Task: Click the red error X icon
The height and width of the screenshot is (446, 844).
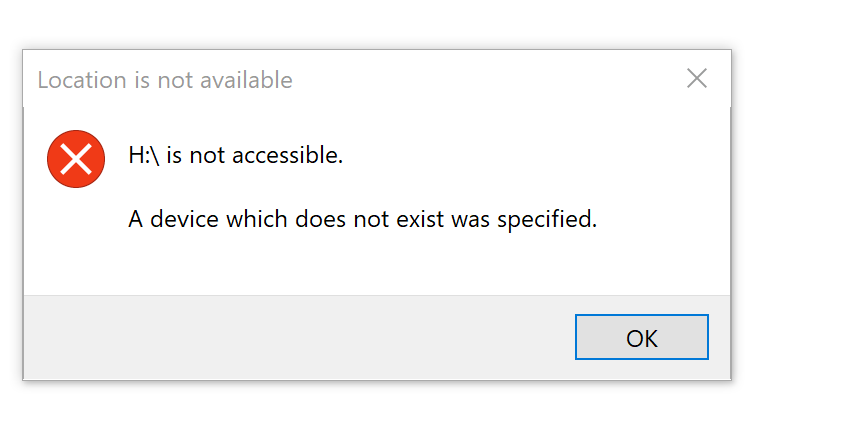Action: (x=76, y=158)
